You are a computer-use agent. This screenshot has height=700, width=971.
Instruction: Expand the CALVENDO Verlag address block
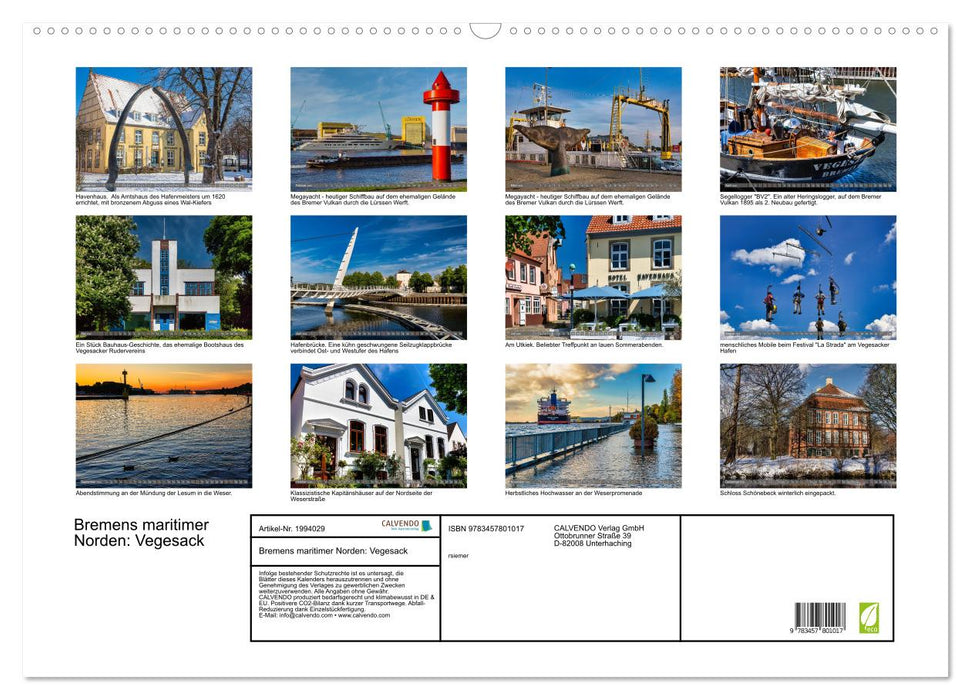coord(600,534)
